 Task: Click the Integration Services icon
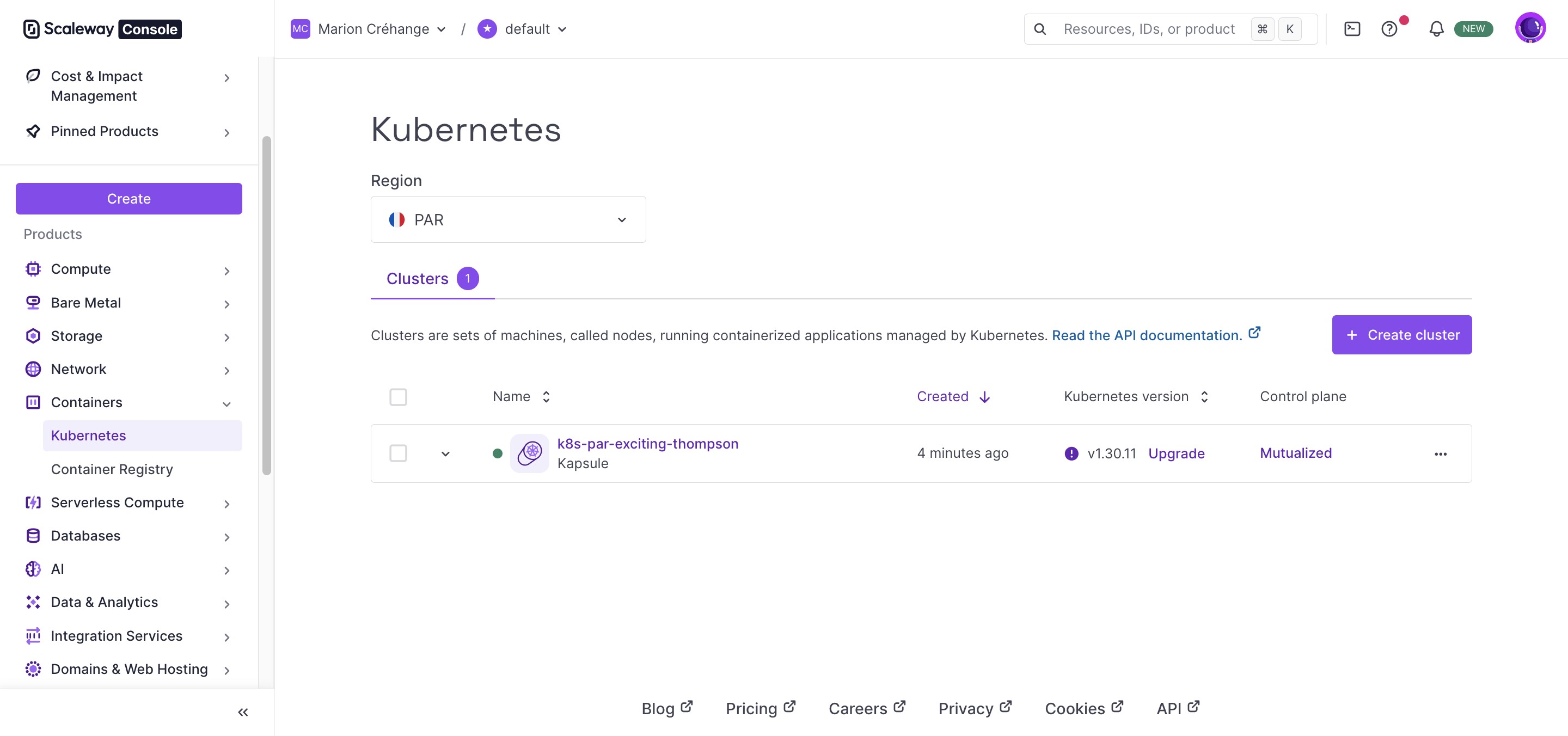(33, 635)
